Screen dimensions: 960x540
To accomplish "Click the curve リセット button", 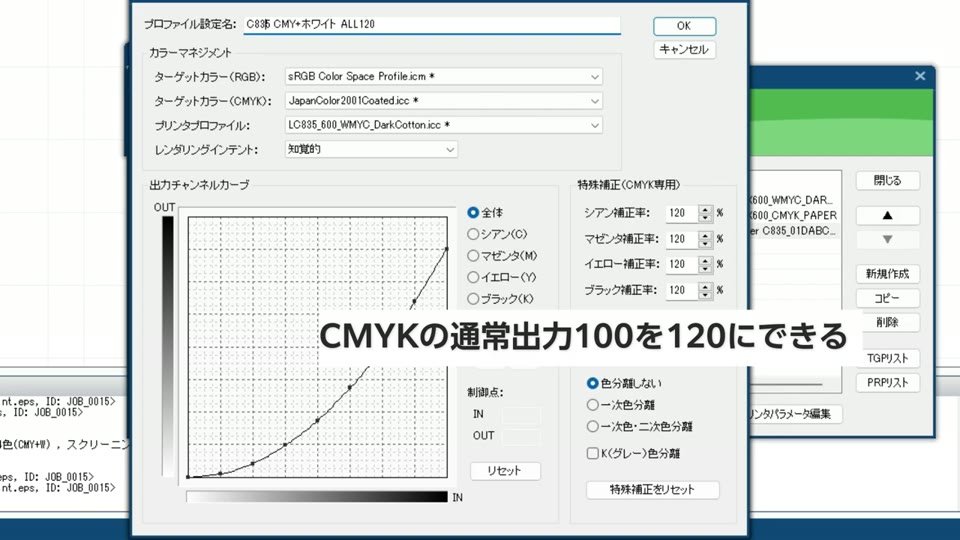I will [x=505, y=471].
